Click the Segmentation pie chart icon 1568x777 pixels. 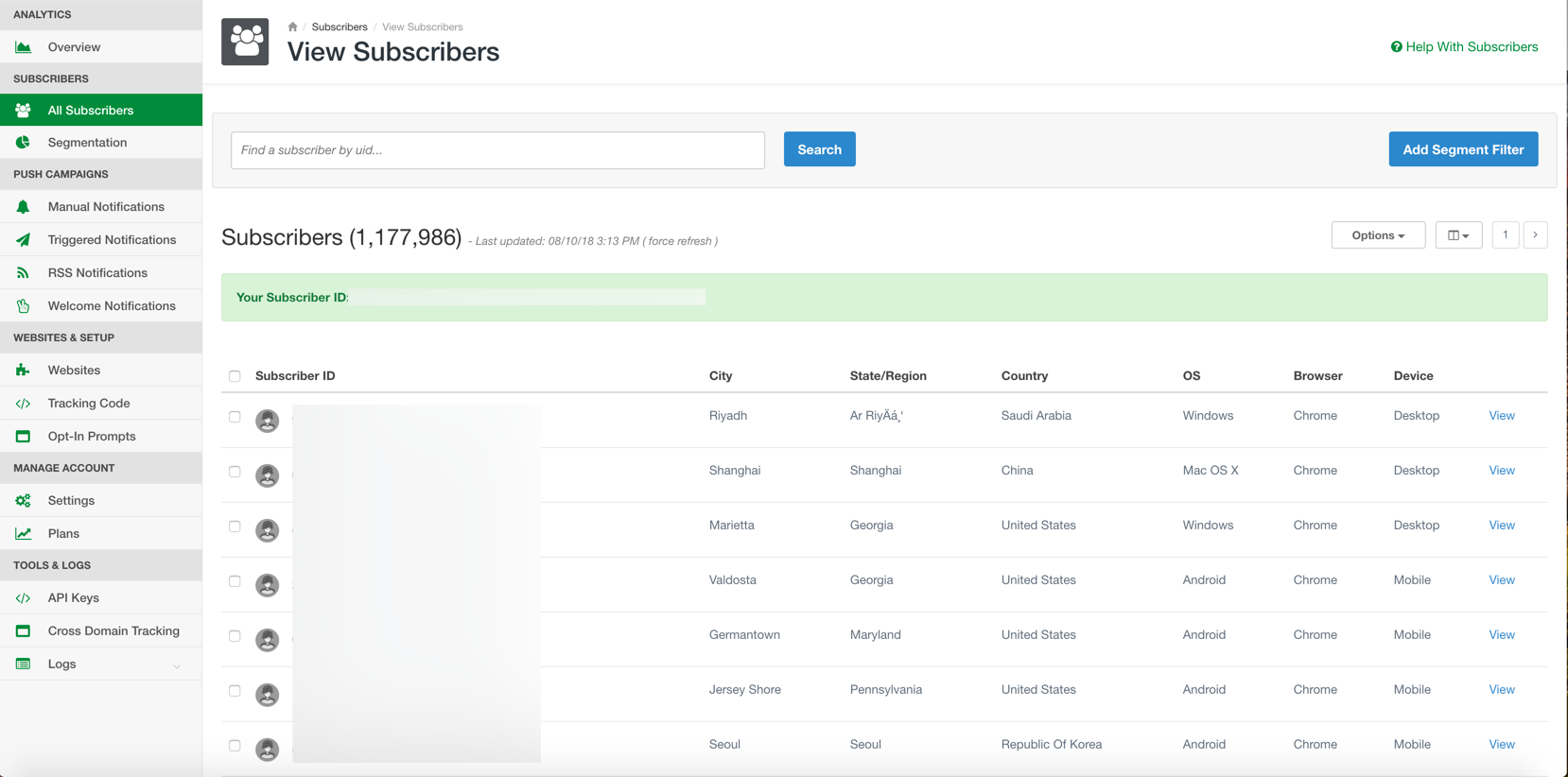(x=24, y=143)
